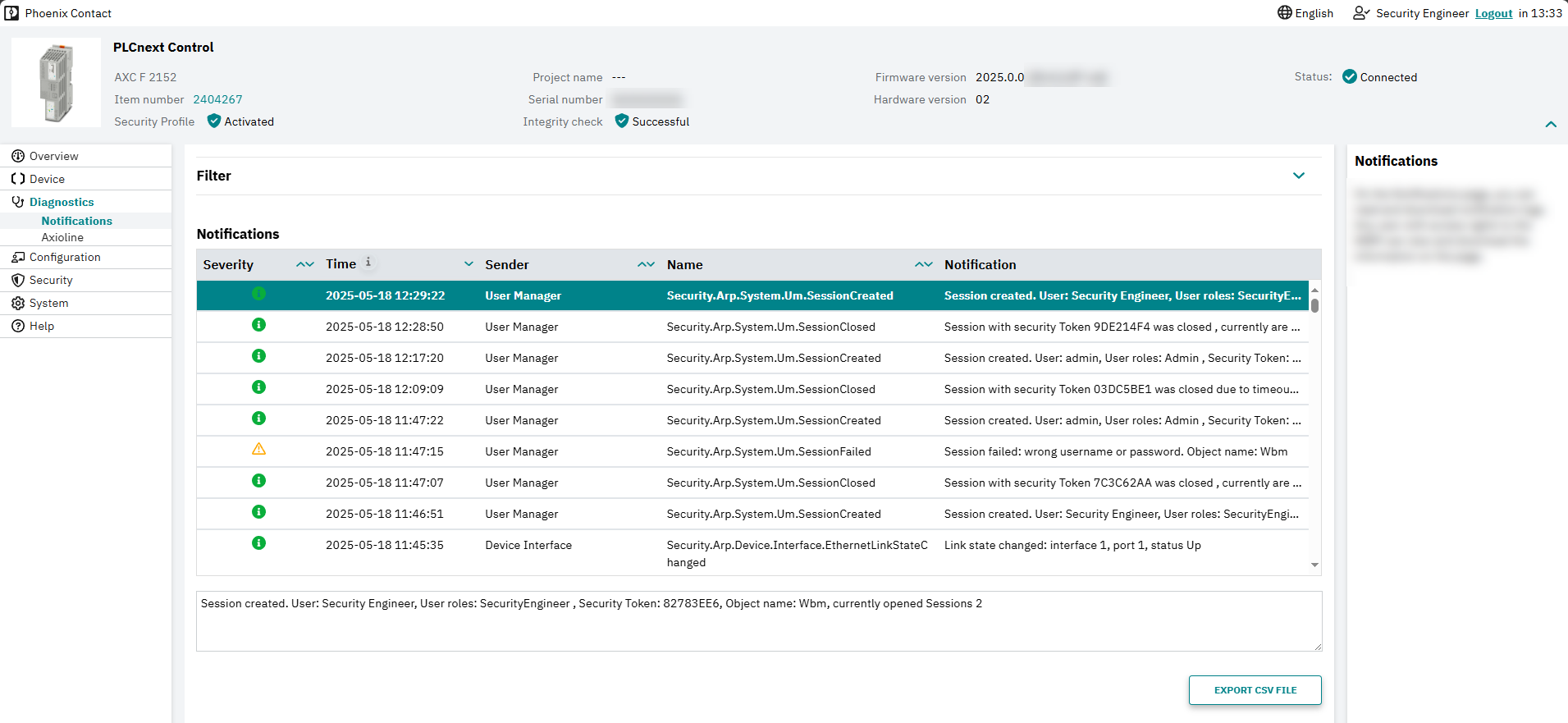The width and height of the screenshot is (1568, 723).
Task: Sort by Sender column arrows
Action: point(646,264)
